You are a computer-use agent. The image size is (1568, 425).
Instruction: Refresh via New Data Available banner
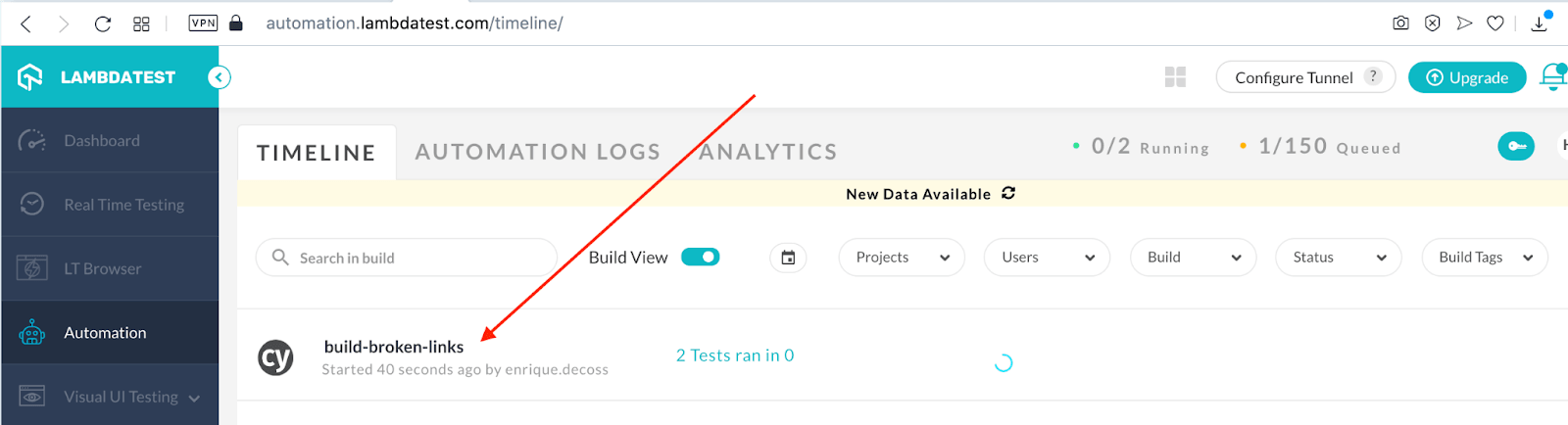pyautogui.click(x=902, y=194)
